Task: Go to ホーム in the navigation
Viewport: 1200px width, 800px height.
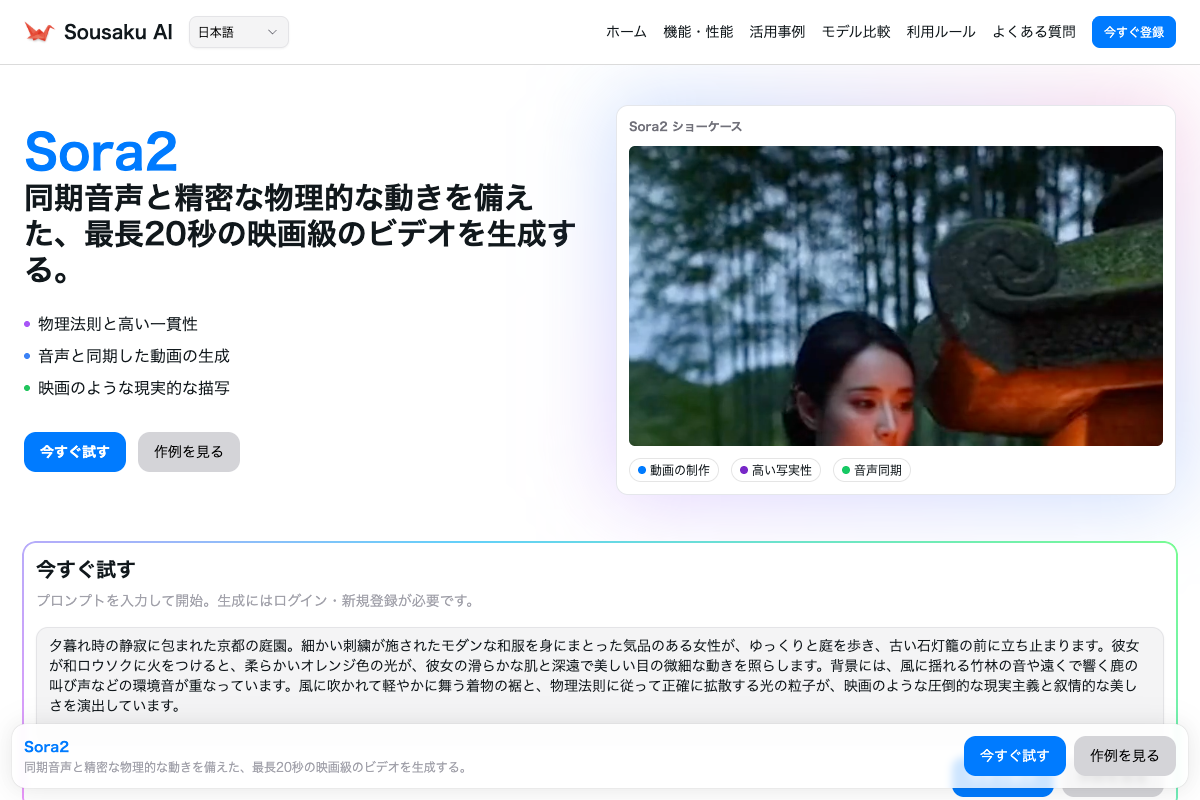Action: pyautogui.click(x=626, y=32)
